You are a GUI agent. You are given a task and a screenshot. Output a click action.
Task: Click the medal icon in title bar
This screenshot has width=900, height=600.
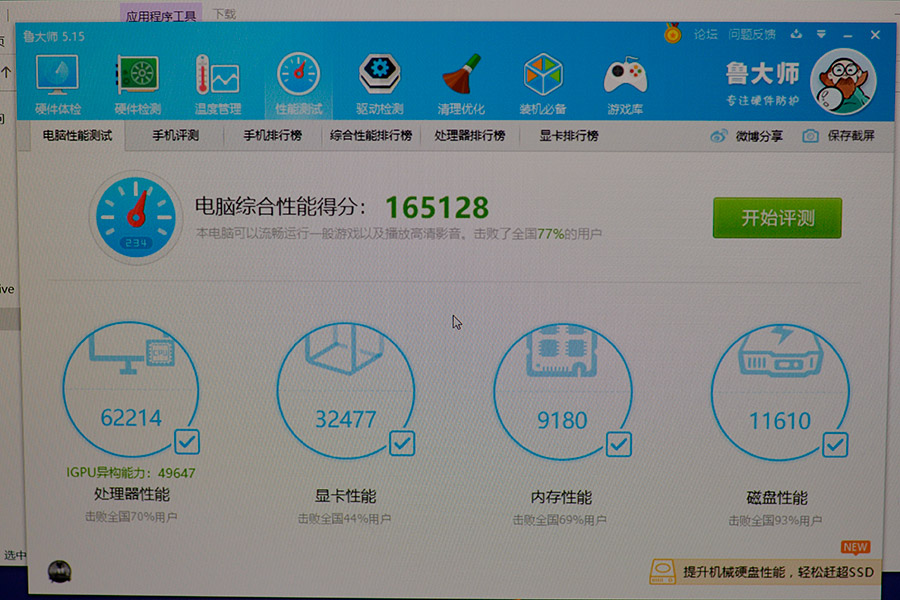pos(673,33)
